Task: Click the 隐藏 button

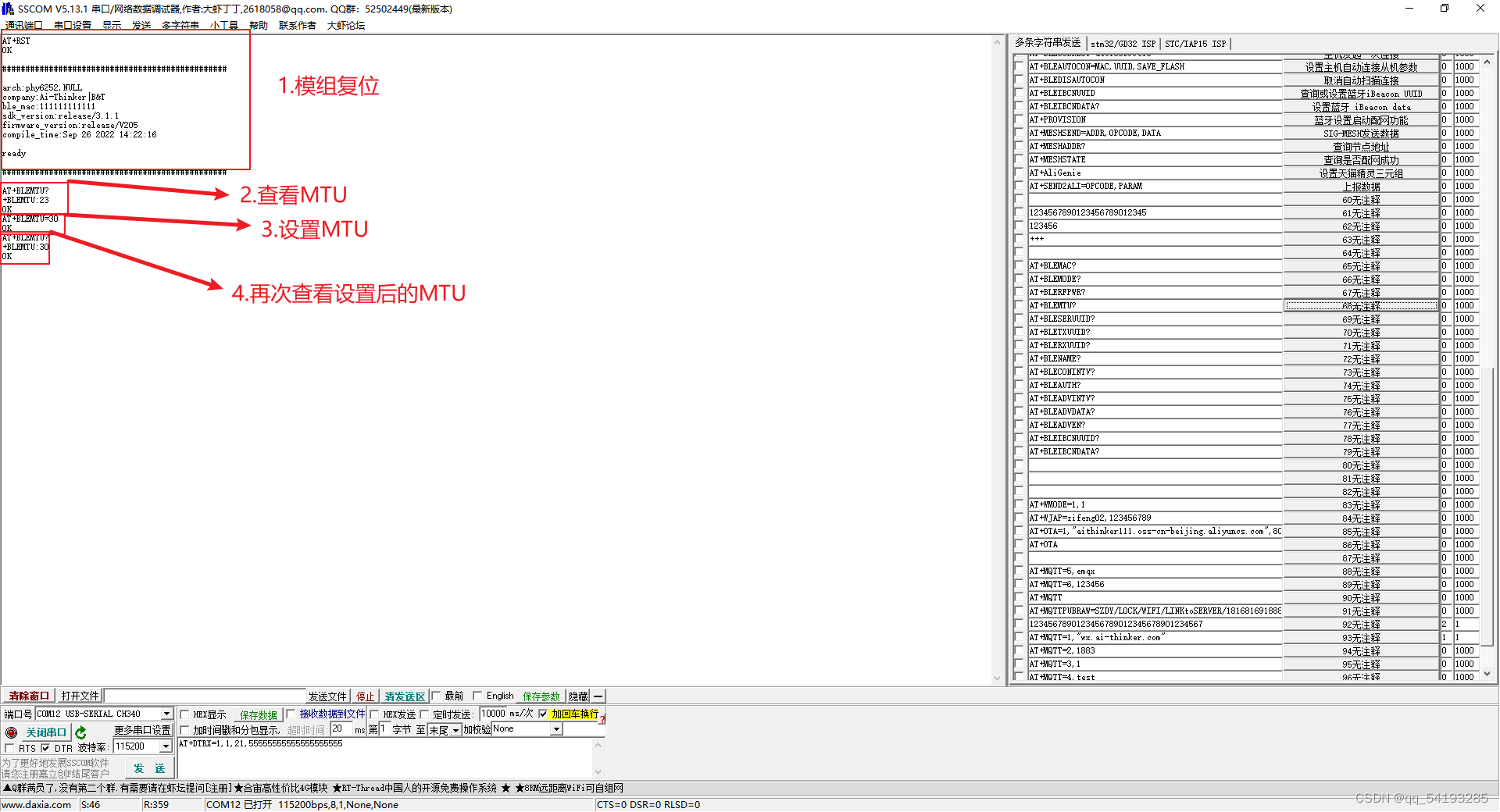Action: 579,696
